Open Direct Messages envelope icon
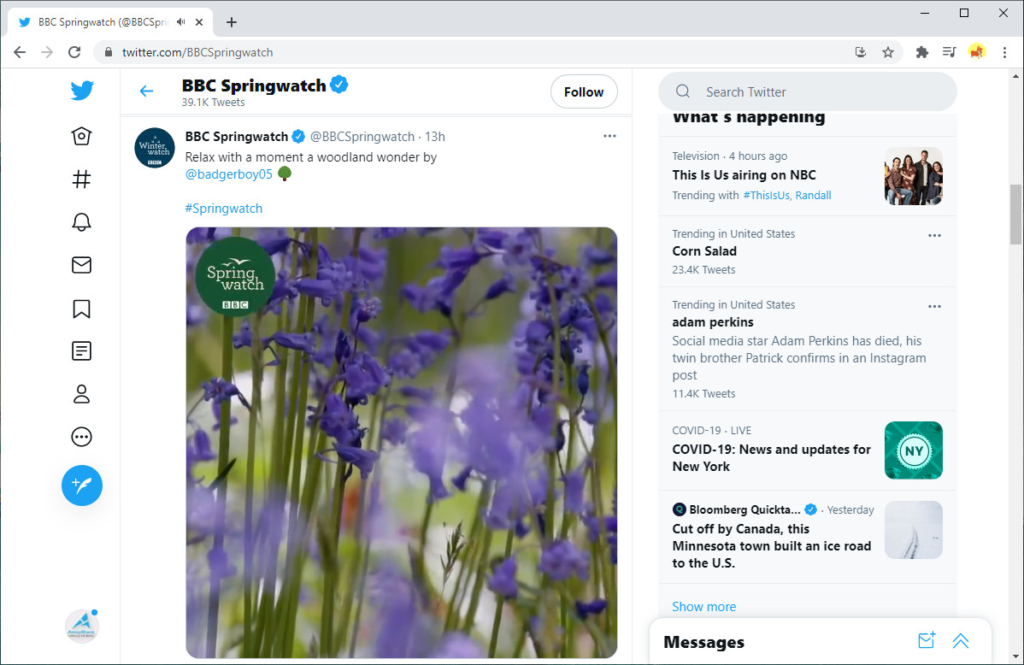1024x665 pixels. point(81,265)
